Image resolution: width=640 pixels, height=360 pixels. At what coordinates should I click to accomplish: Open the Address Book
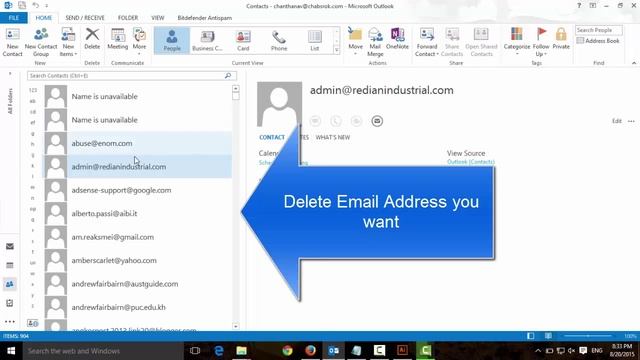(x=598, y=41)
